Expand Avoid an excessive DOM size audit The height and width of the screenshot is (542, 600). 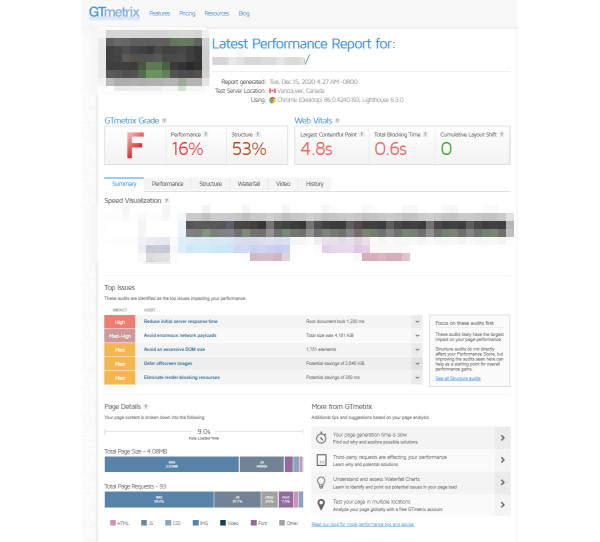pyautogui.click(x=417, y=349)
